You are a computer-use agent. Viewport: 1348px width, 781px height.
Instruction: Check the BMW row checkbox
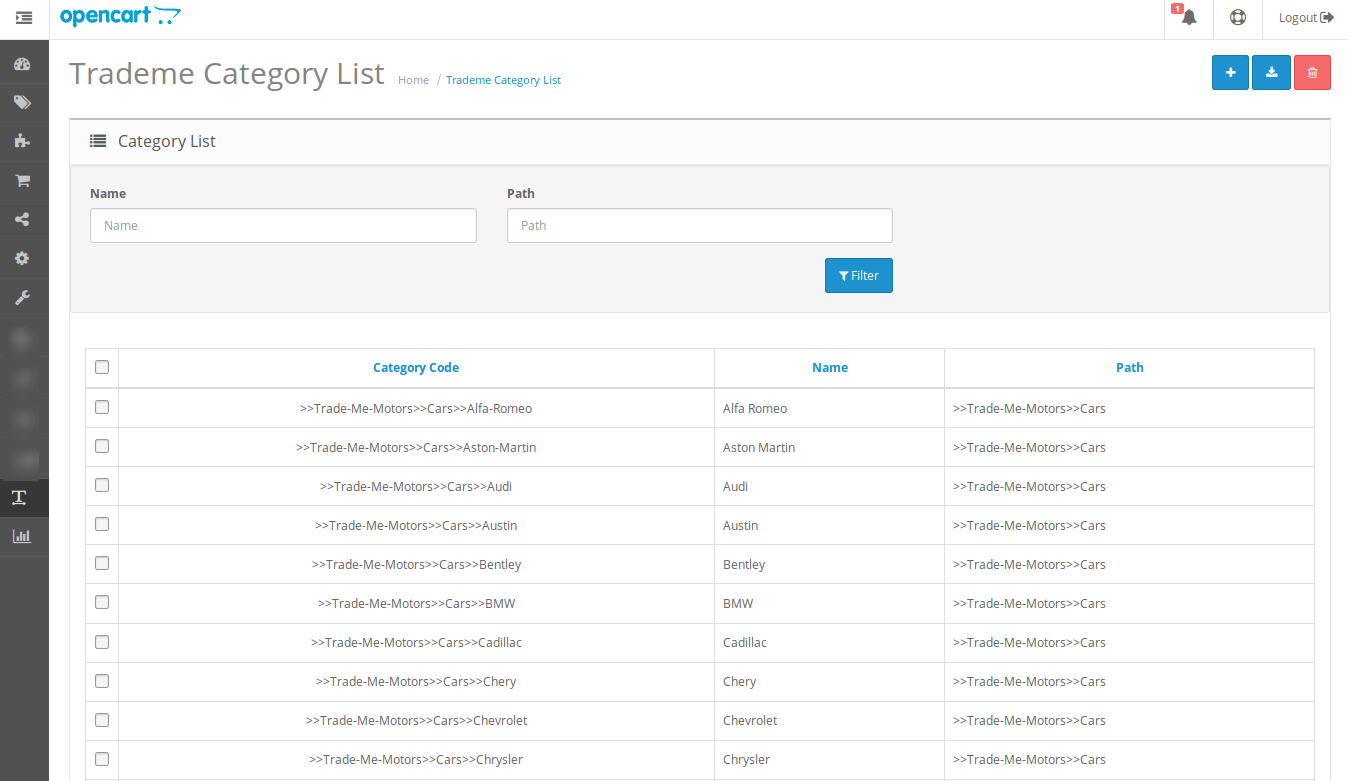(102, 602)
